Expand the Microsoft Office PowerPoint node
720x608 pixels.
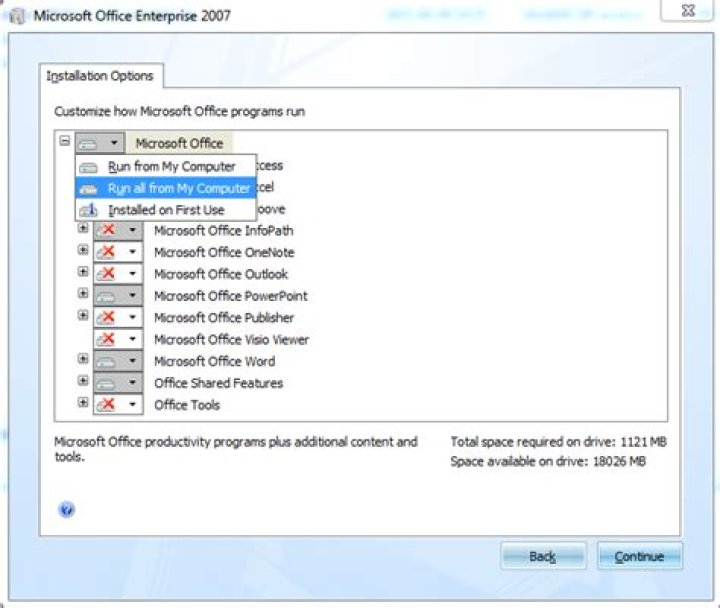tap(83, 293)
